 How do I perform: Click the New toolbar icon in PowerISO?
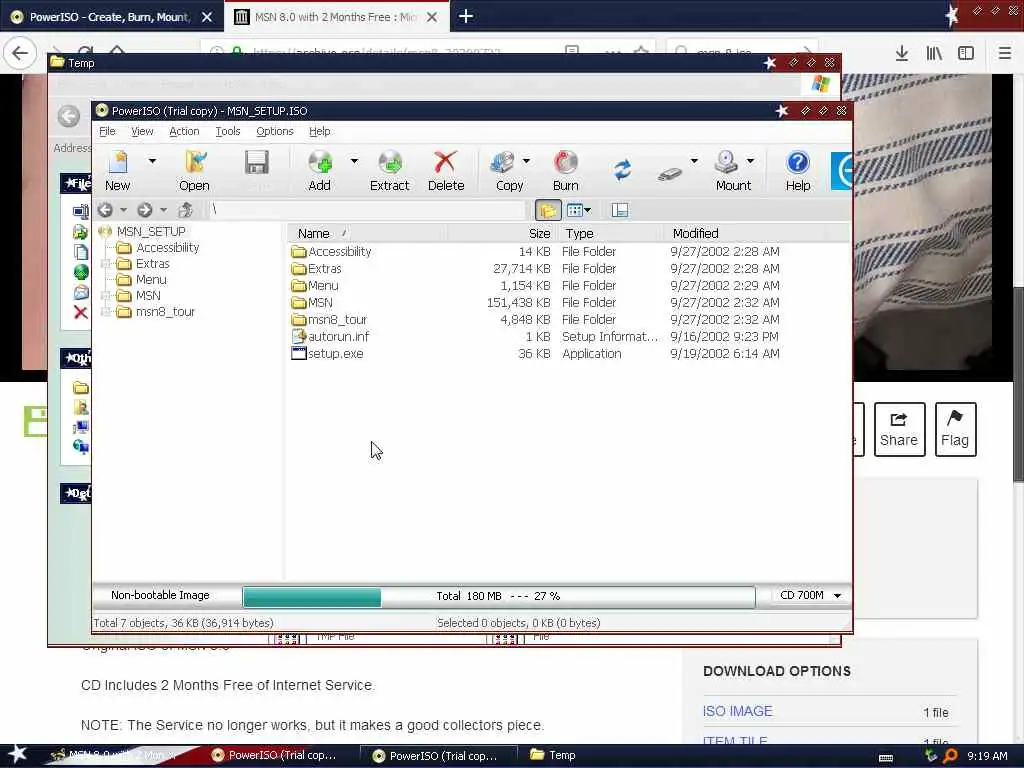118,171
